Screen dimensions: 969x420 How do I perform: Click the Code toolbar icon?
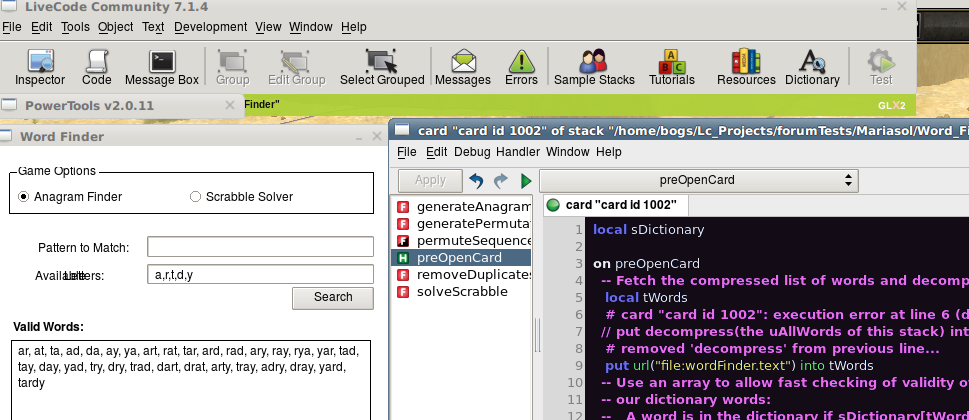(x=96, y=68)
